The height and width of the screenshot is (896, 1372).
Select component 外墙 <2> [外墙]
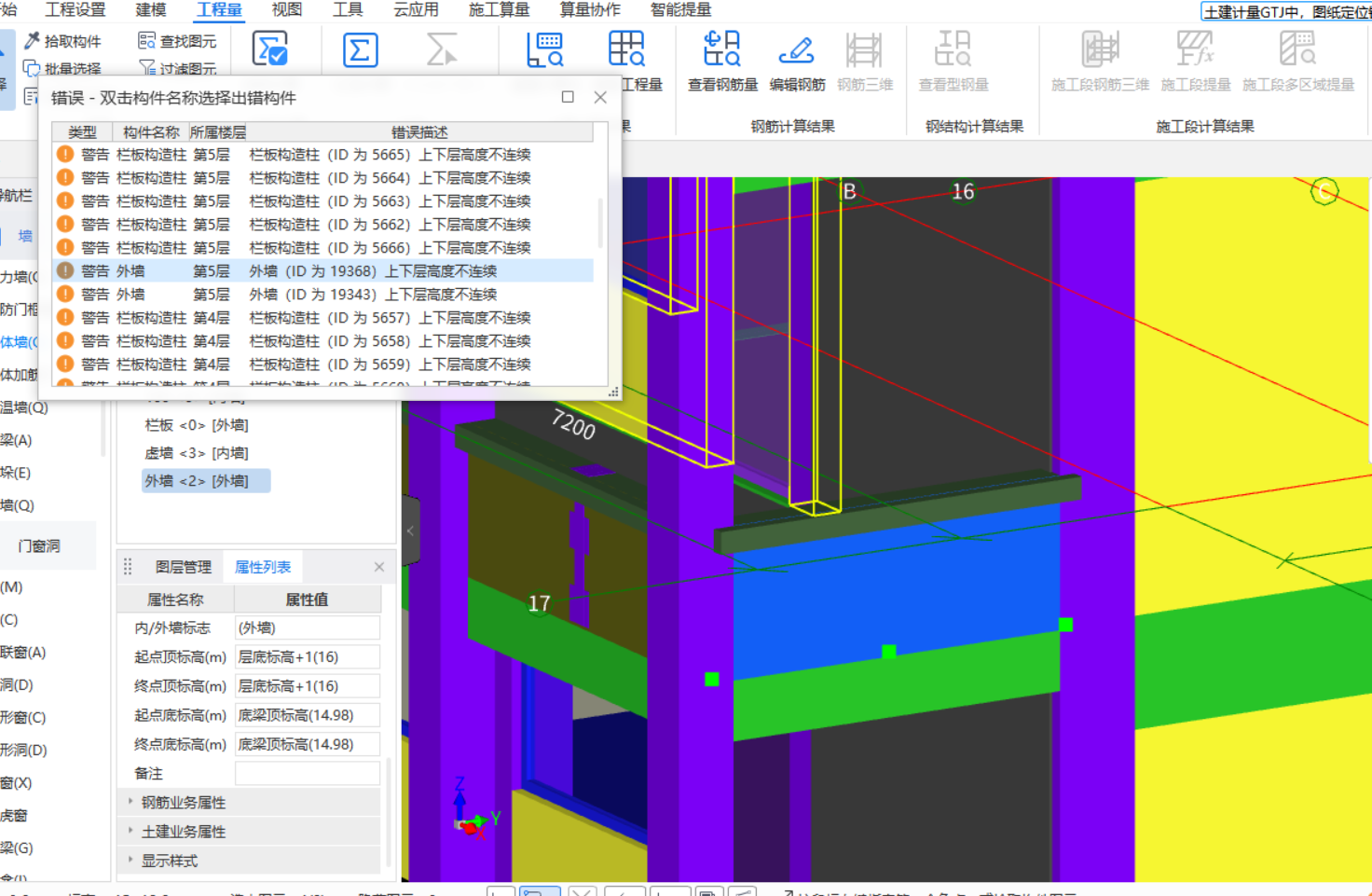coord(205,480)
